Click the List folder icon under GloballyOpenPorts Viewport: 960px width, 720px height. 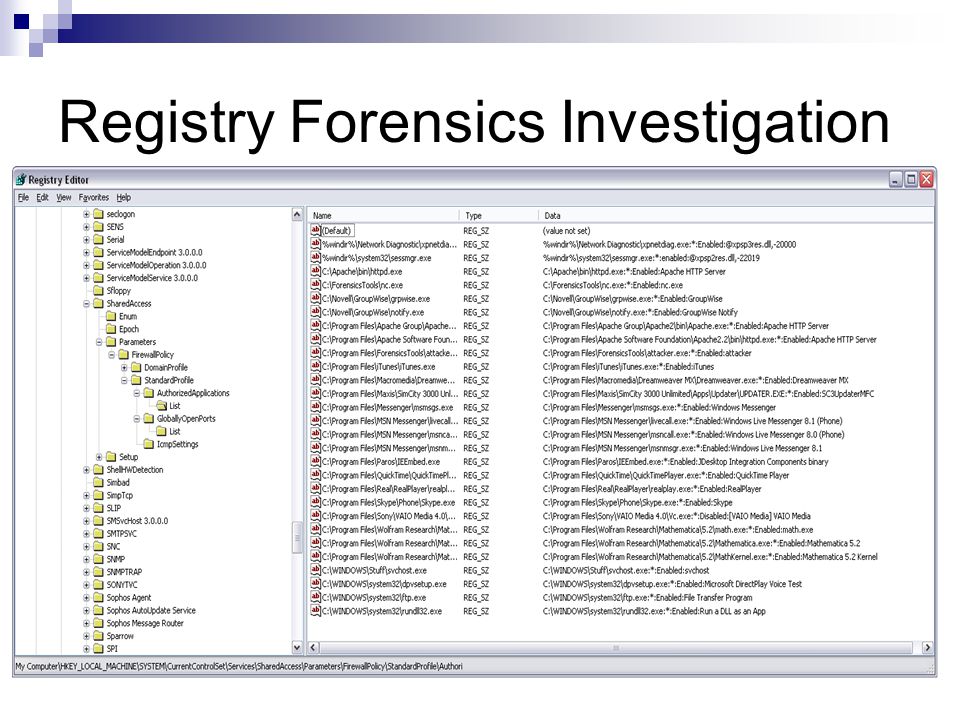(x=162, y=431)
